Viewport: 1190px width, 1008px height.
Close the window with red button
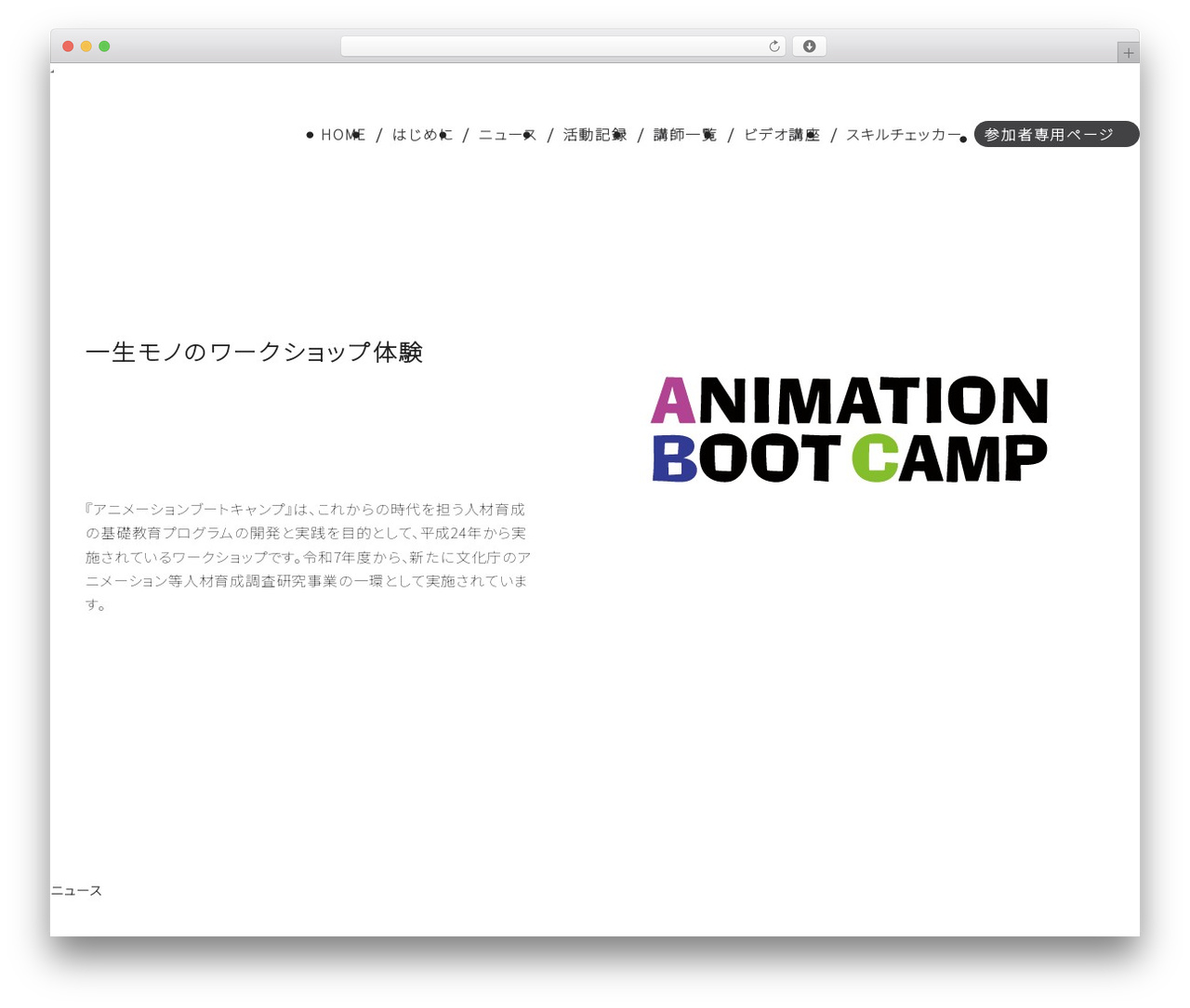click(x=68, y=46)
